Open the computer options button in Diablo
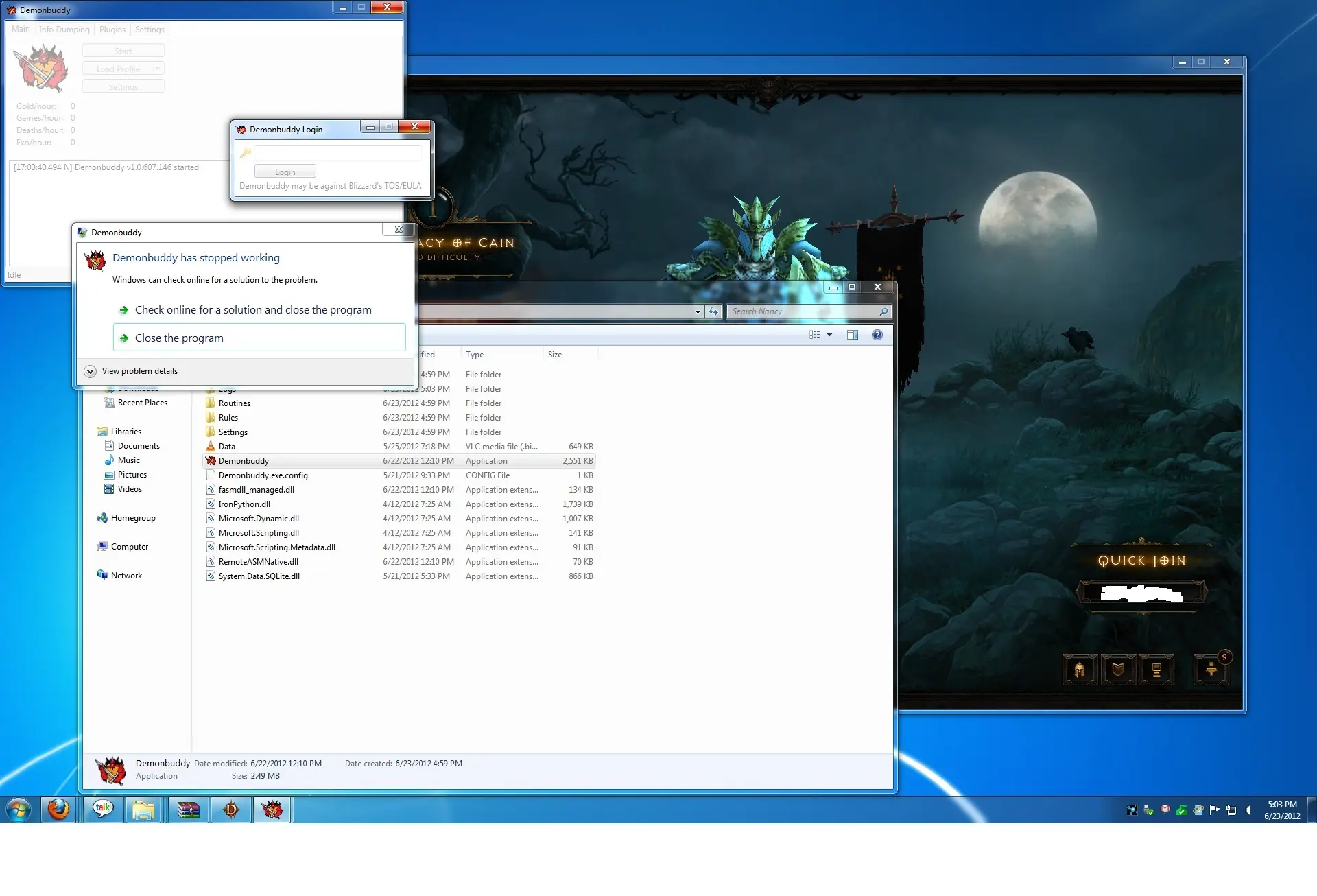Image resolution: width=1317 pixels, height=896 pixels. [x=1156, y=670]
